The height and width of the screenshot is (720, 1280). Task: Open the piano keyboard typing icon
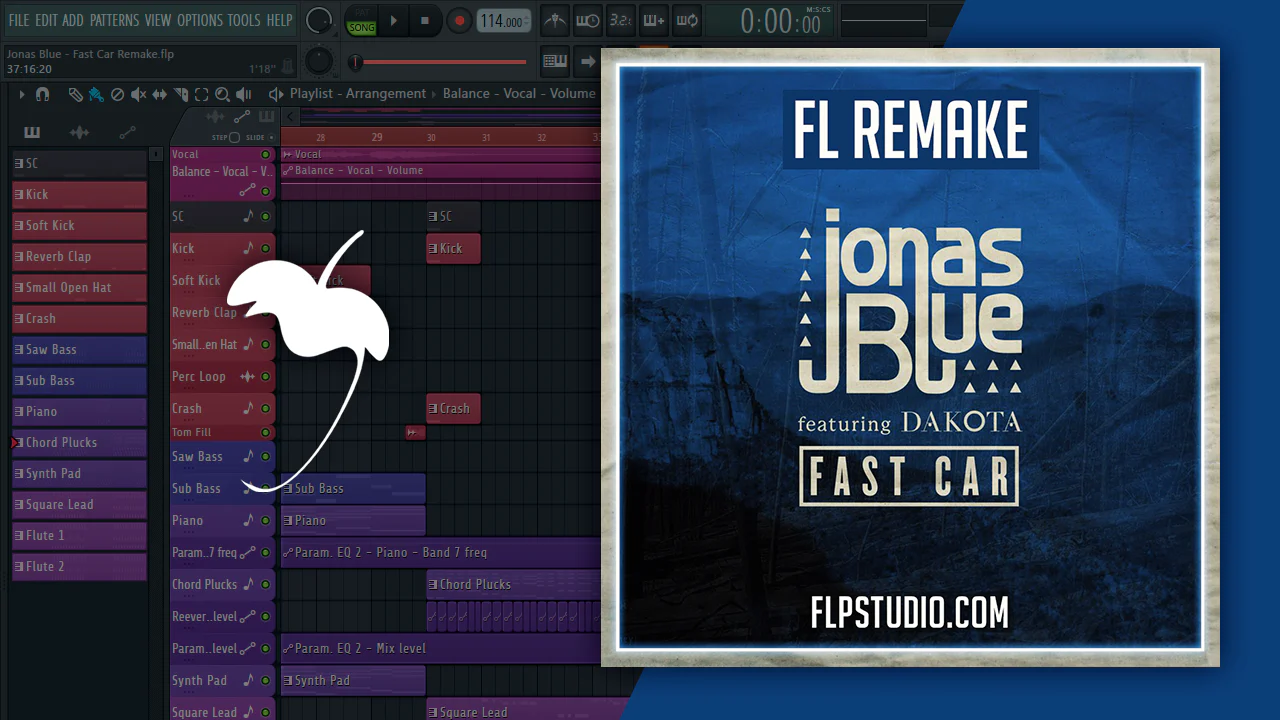click(x=555, y=61)
